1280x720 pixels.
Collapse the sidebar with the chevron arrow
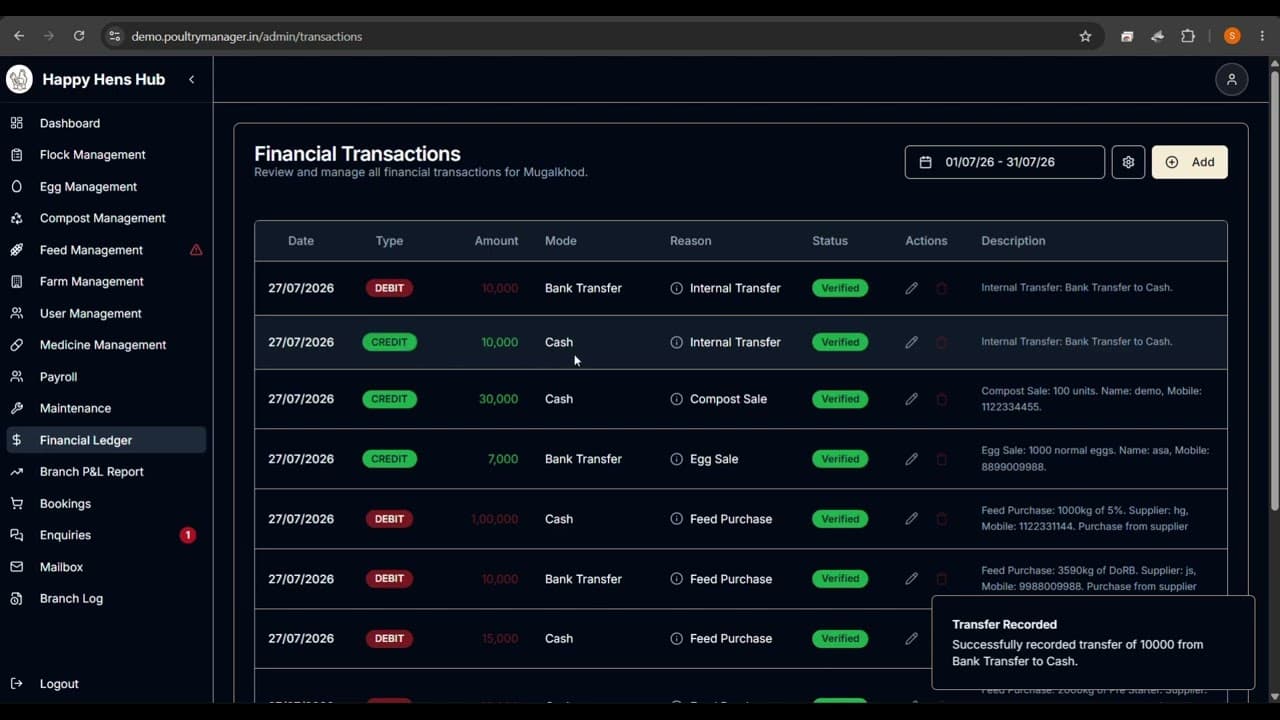coord(191,79)
